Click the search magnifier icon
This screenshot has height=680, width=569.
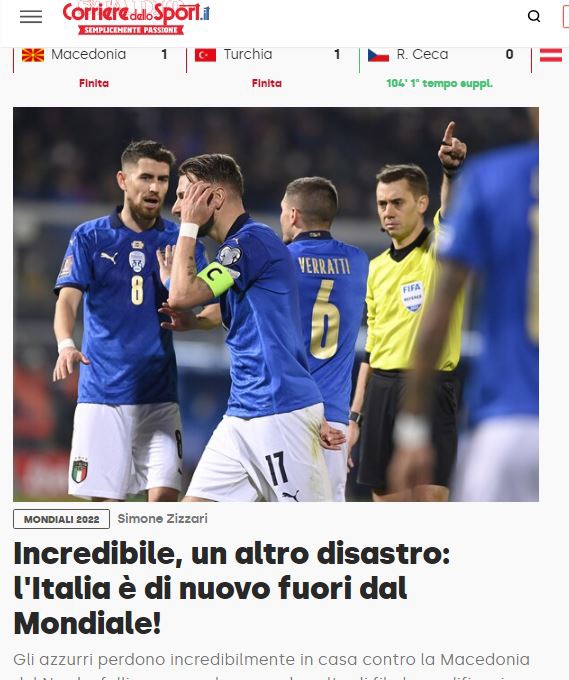click(534, 16)
